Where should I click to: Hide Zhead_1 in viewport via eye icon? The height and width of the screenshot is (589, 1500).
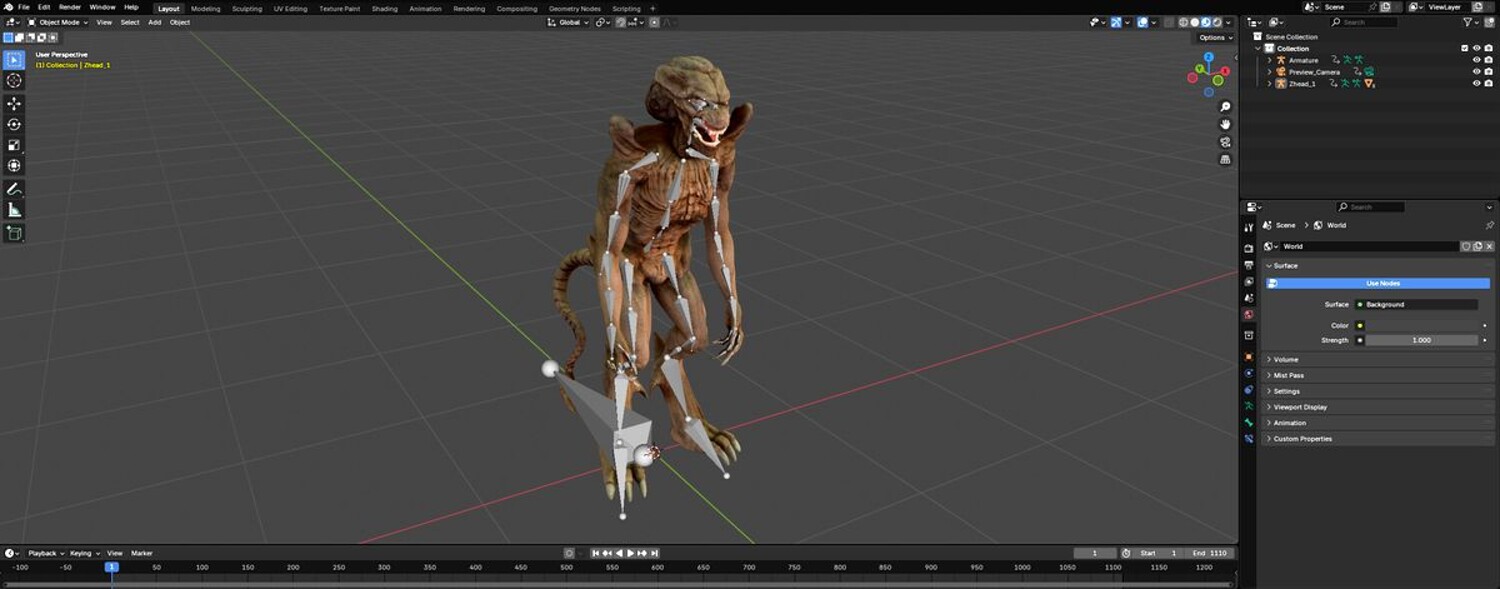coord(1476,83)
